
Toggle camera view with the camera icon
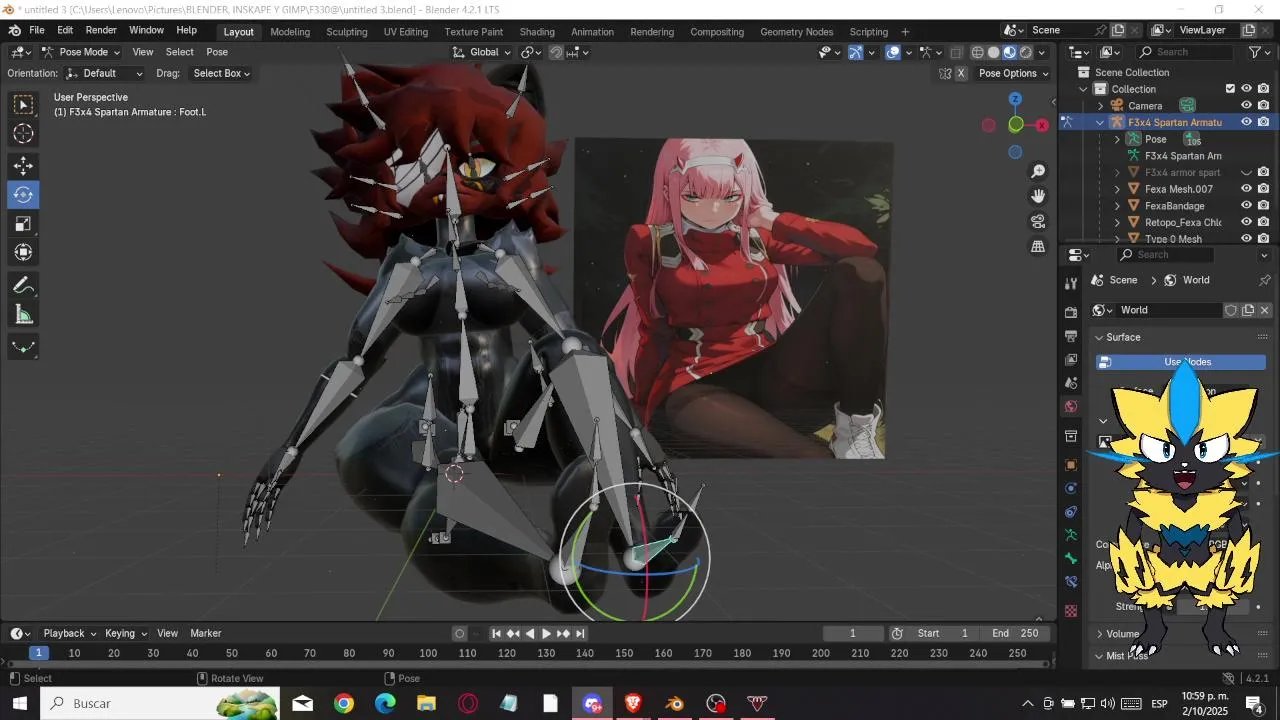point(1038,221)
